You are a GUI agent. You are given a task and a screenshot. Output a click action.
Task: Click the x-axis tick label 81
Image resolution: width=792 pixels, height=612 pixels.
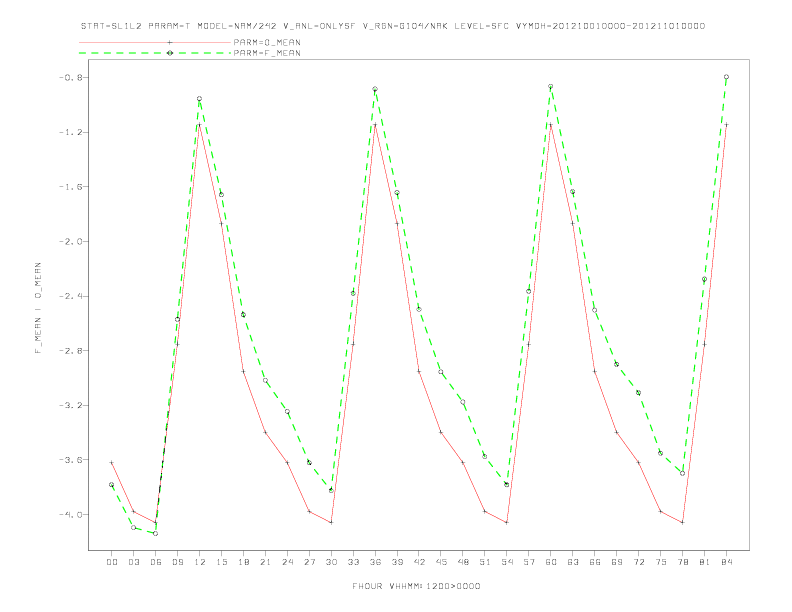click(x=705, y=562)
